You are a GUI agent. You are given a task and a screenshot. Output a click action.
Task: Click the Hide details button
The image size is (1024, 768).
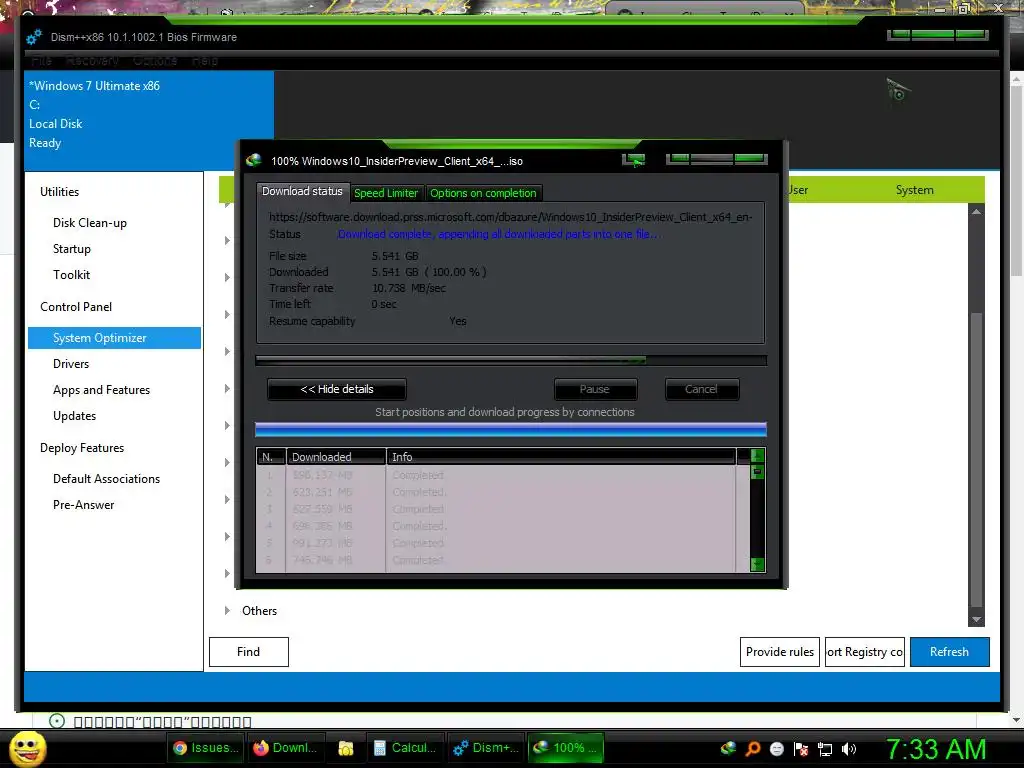[x=337, y=389]
